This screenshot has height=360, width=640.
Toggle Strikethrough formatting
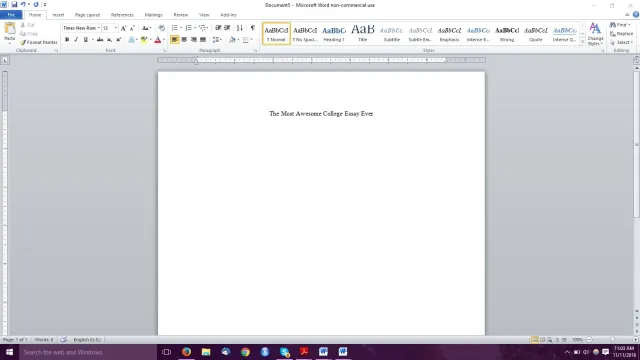click(100, 40)
